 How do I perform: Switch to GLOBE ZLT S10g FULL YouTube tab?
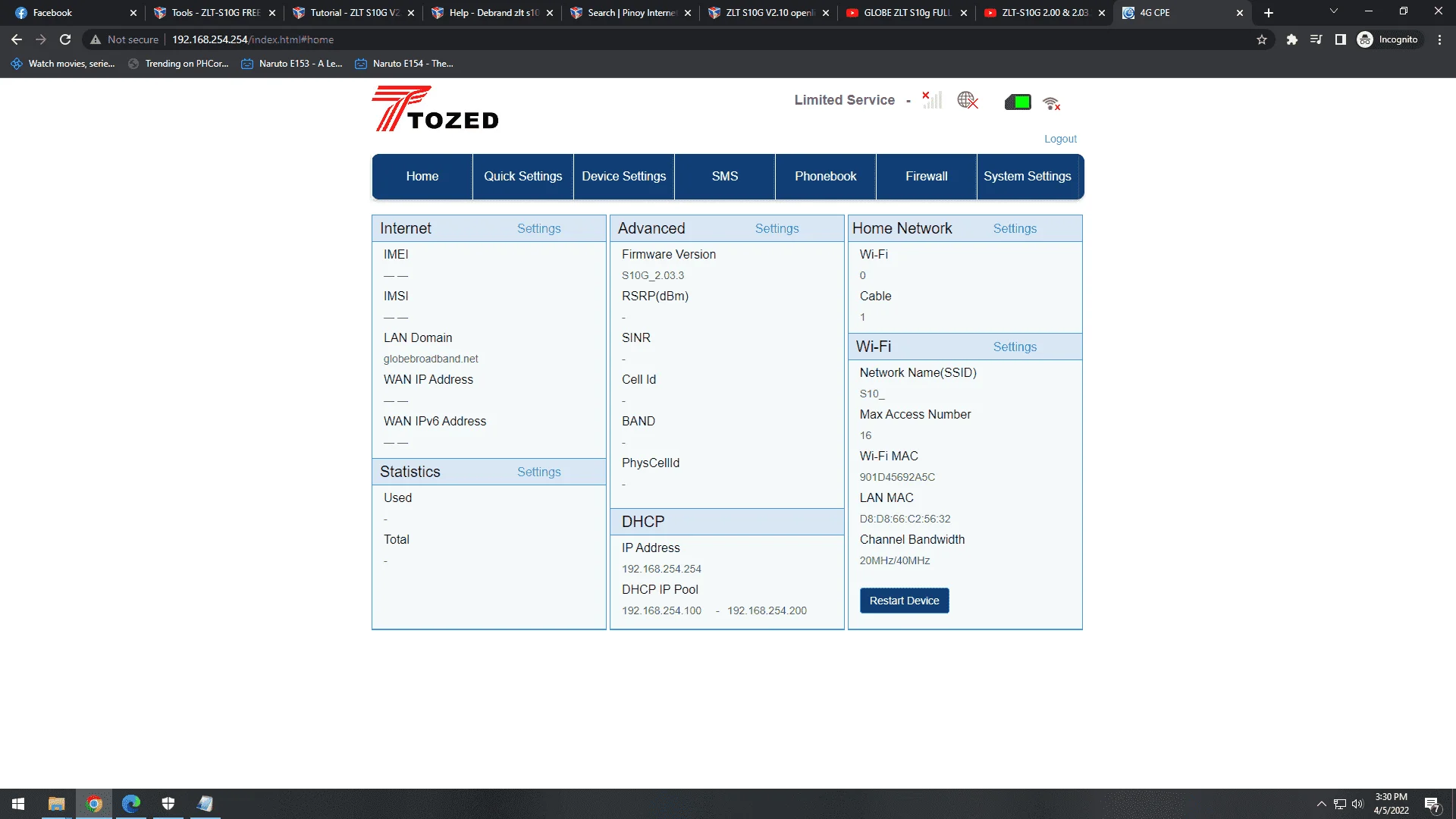(908, 13)
